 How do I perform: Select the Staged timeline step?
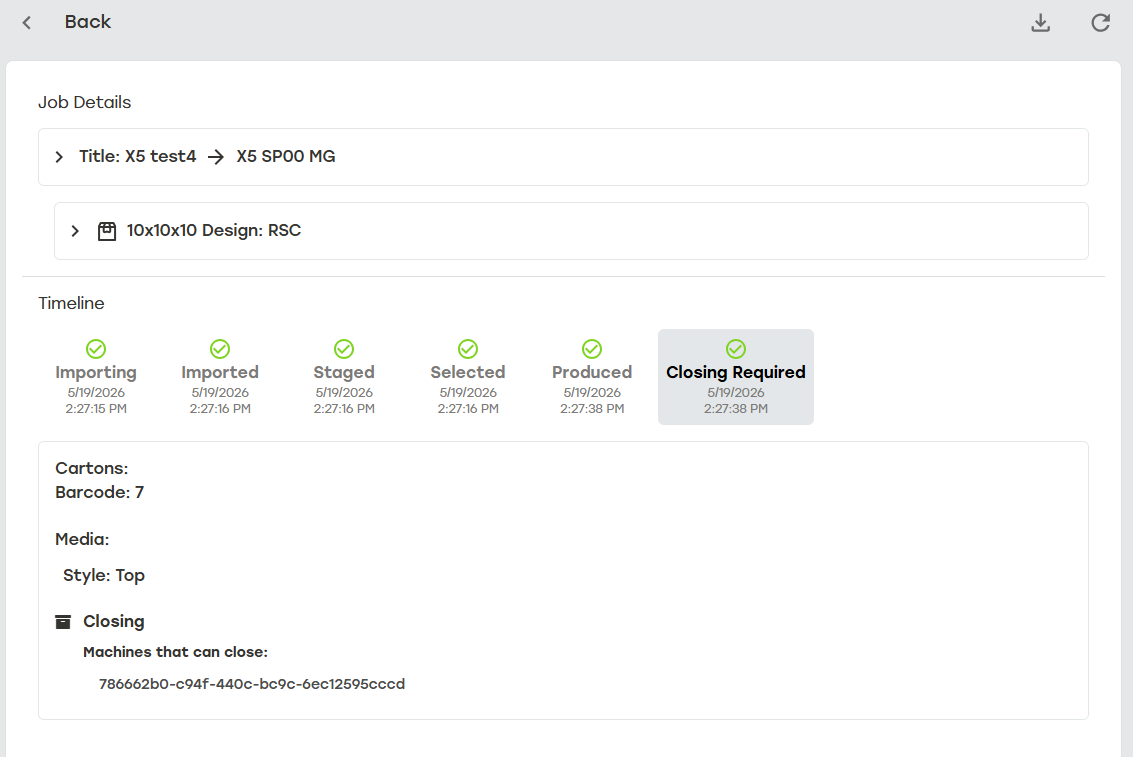[x=344, y=377]
